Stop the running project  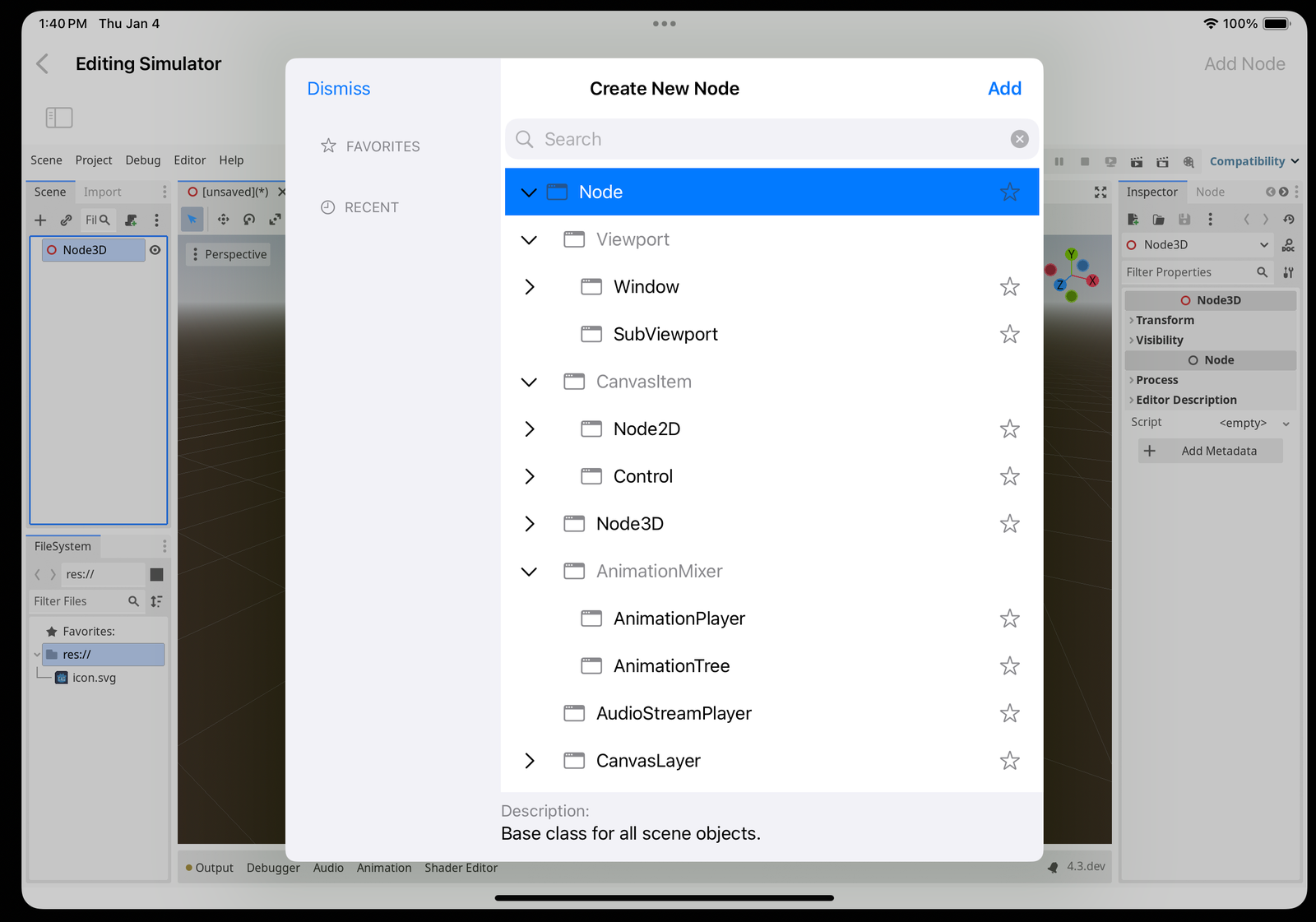1085,162
